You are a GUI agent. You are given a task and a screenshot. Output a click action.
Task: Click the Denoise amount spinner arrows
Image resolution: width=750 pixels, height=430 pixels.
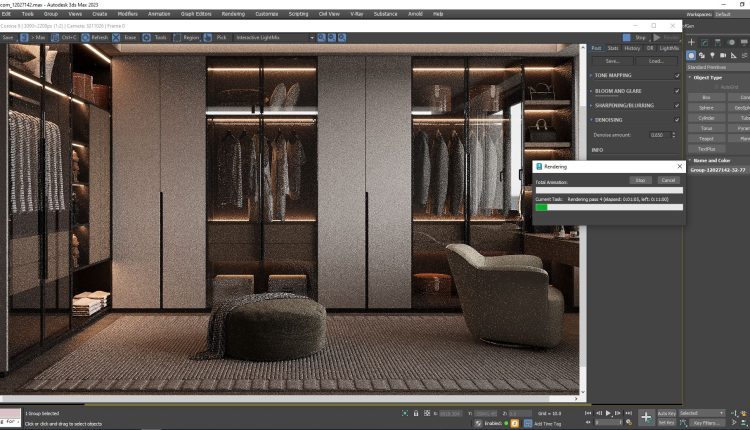[x=673, y=135]
